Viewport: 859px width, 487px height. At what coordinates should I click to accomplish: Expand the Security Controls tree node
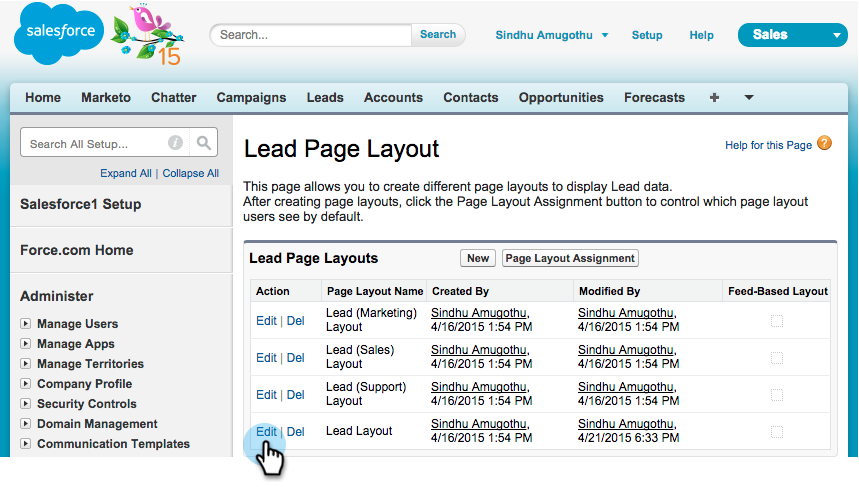pos(25,404)
